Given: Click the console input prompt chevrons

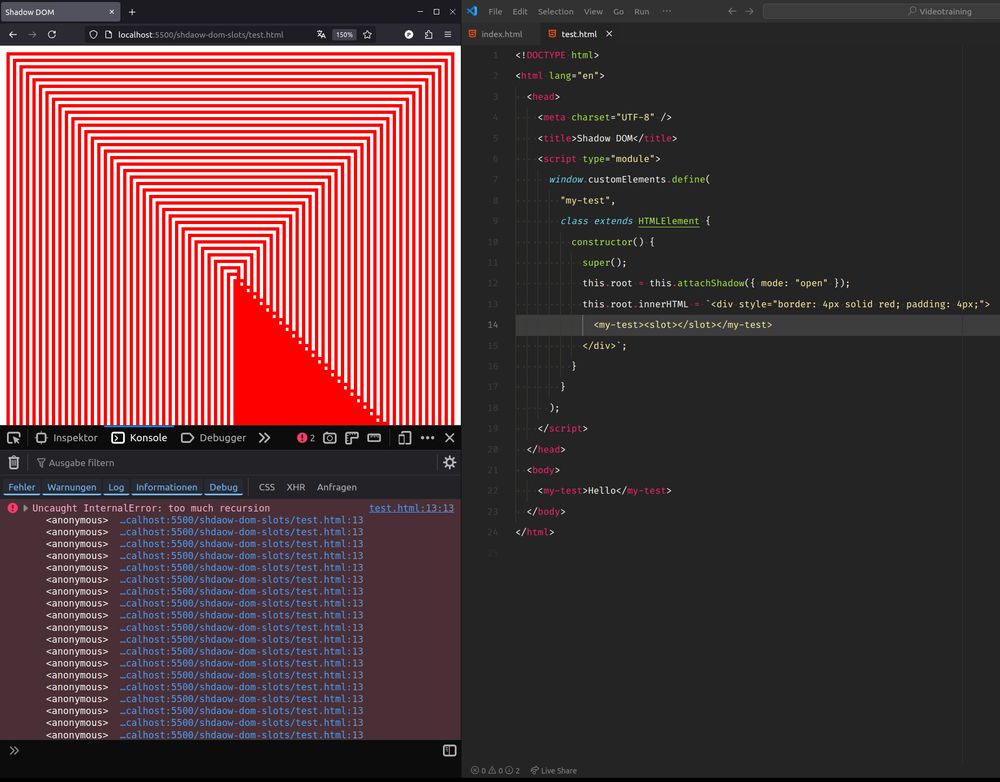Looking at the screenshot, I should (14, 751).
